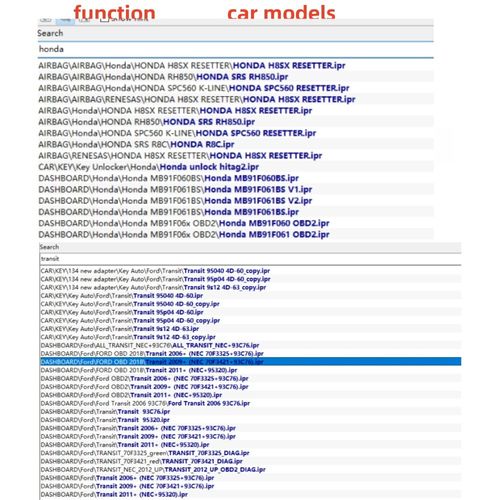Select Key Auto Transit 95040 4D-60_copy.ipr row
Viewport: 500px width, 500px height.
(250, 304)
